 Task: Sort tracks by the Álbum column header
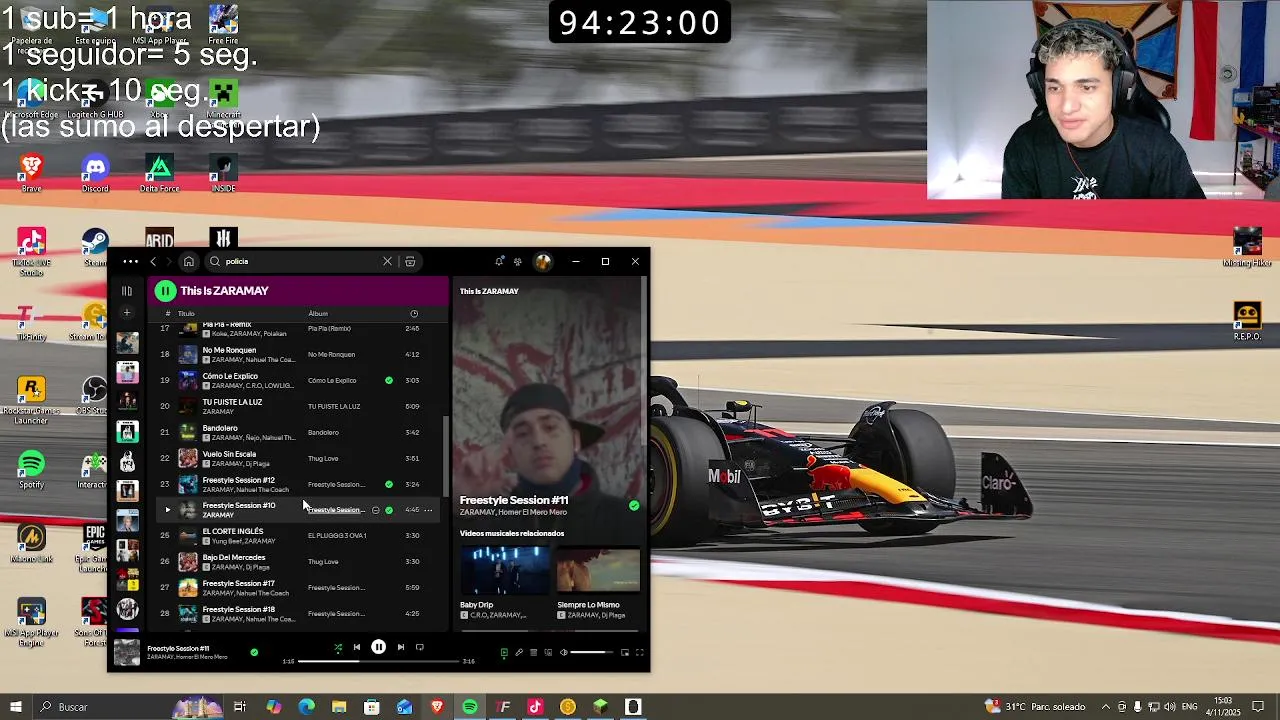[x=318, y=313]
